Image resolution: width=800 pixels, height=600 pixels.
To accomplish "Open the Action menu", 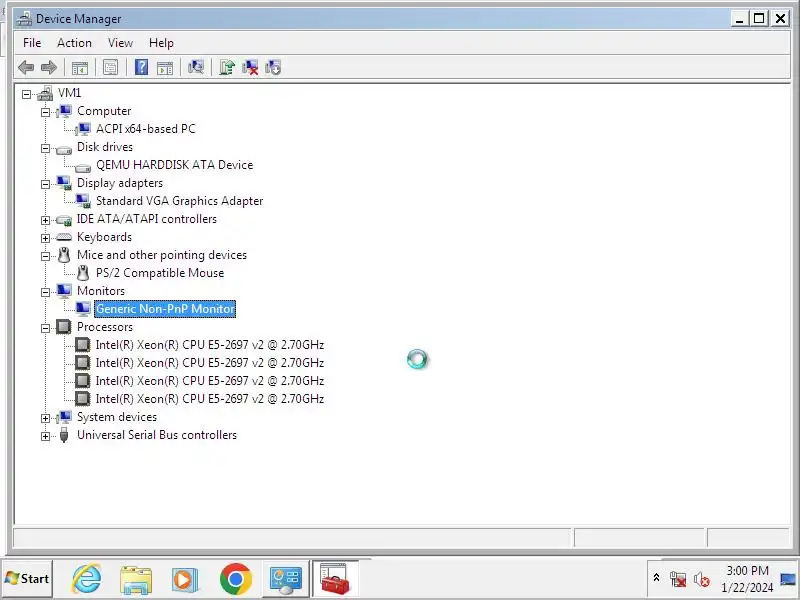I will (74, 43).
